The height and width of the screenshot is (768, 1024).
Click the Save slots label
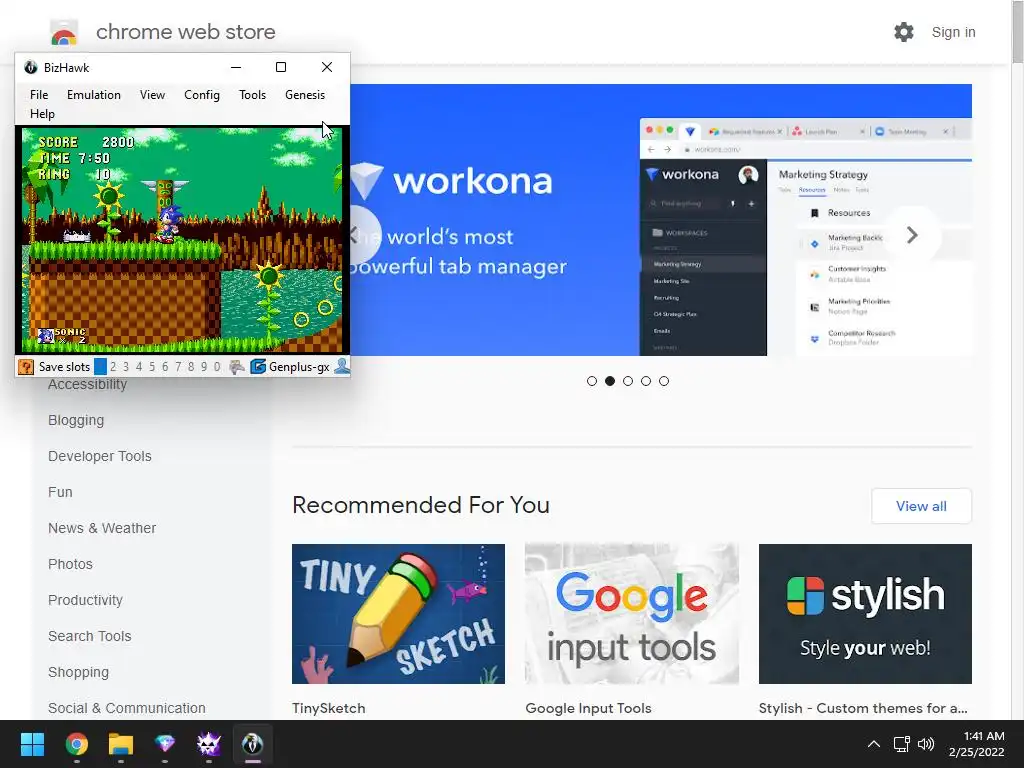[64, 367]
